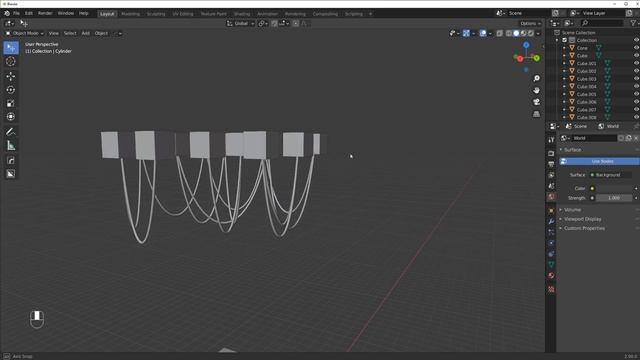The width and height of the screenshot is (640, 360).
Task: Click the Use Nodes button
Action: pos(599,161)
